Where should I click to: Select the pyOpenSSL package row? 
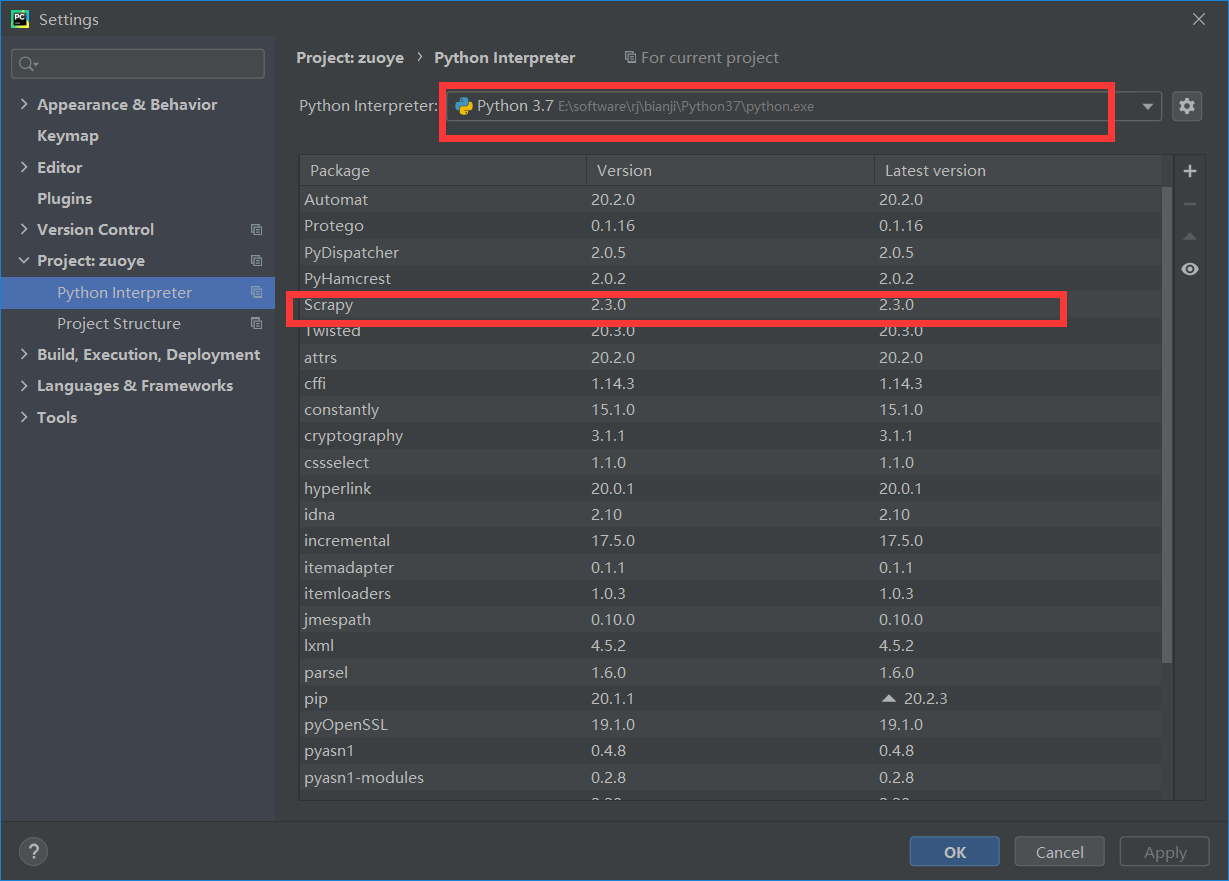pyautogui.click(x=731, y=724)
